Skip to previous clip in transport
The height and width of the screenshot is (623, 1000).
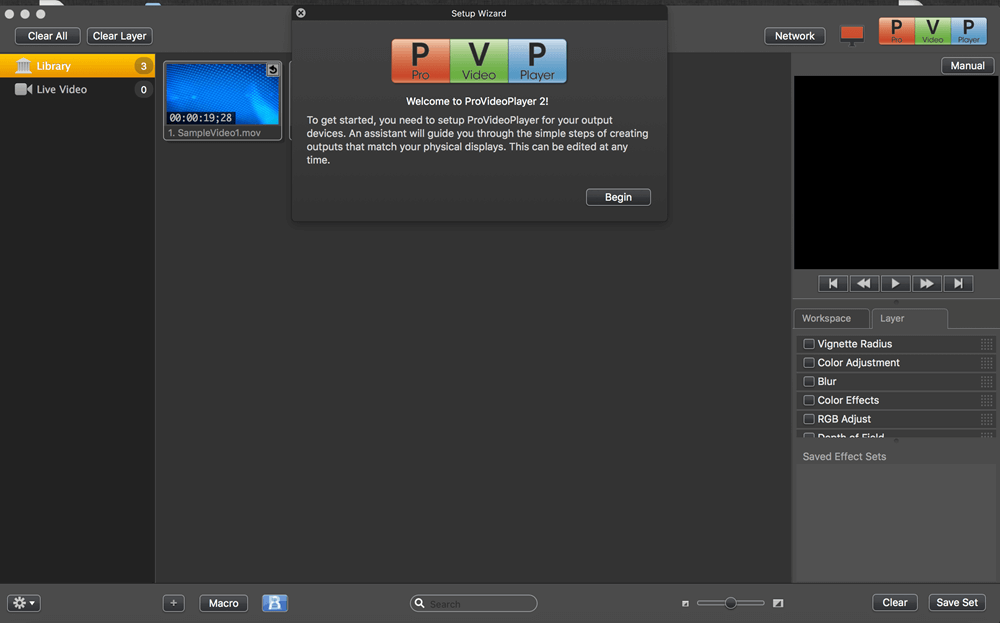(833, 283)
